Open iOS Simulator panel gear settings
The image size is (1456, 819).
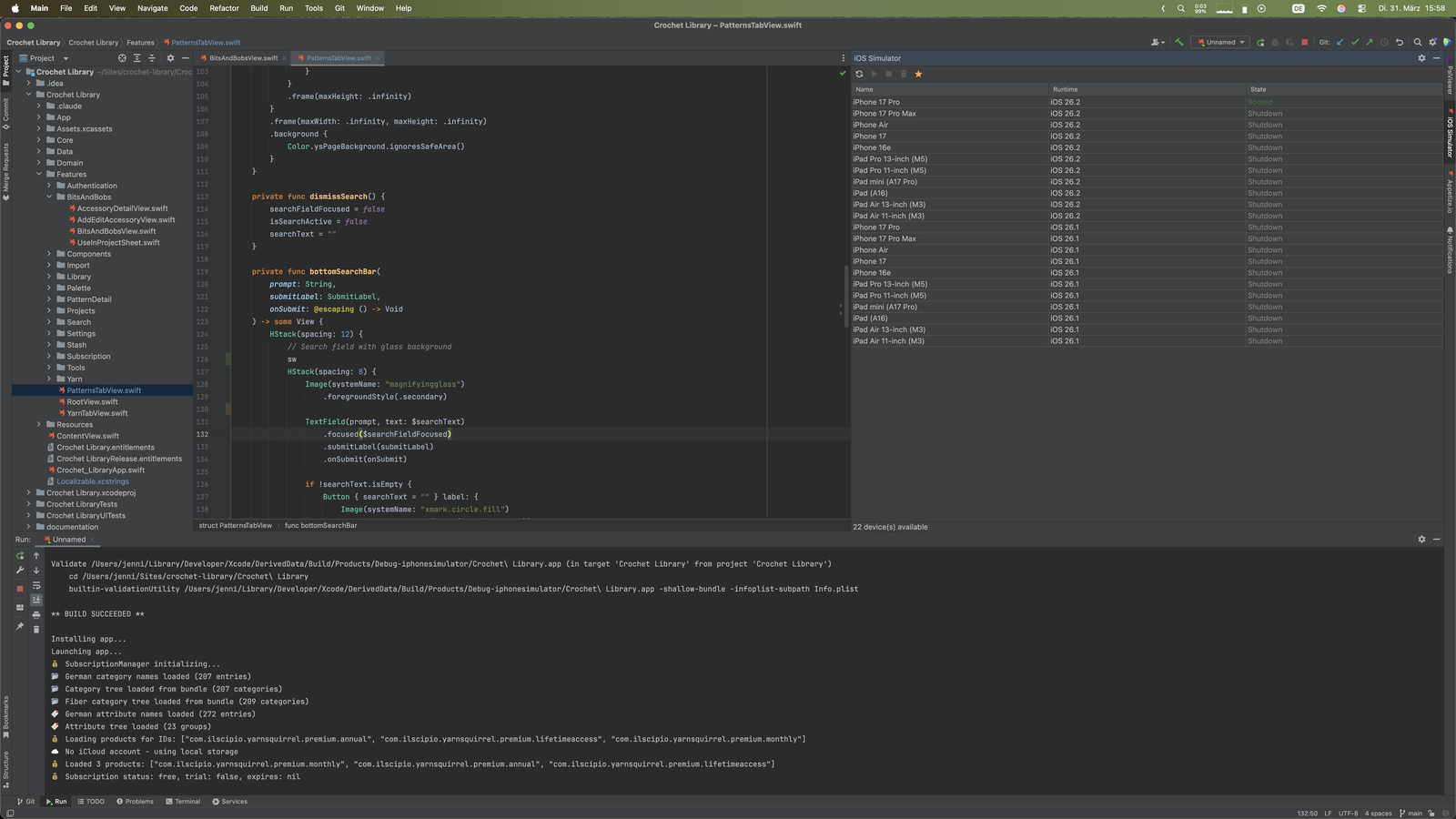[x=1421, y=58]
